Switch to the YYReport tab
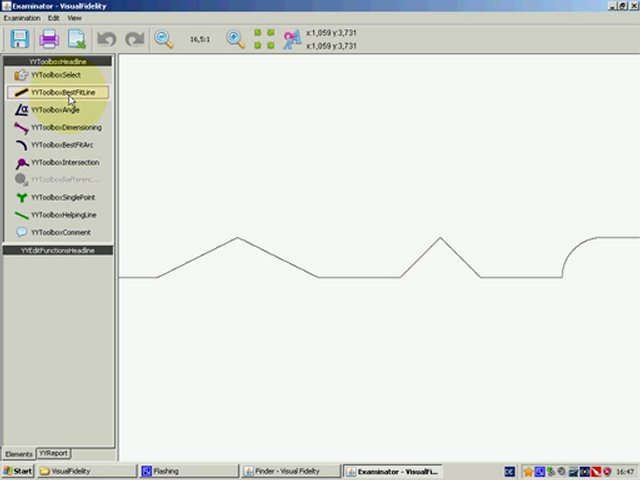This screenshot has height=480, width=640. [x=53, y=453]
